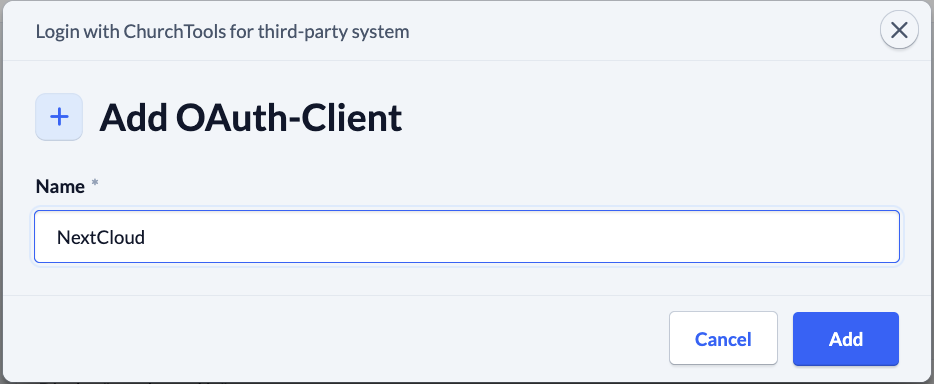Confirm creating the NextCloud client with Add
Screen dimensions: 934x384
[x=845, y=339]
